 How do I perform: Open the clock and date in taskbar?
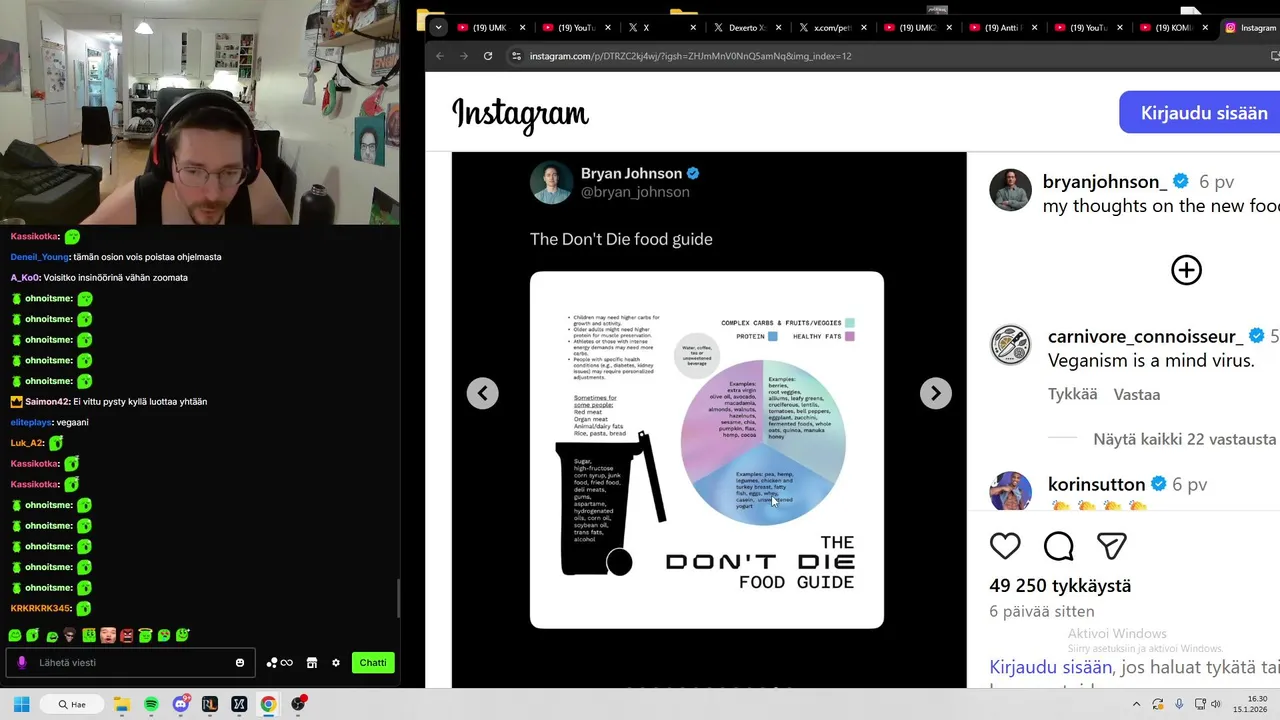[x=1250, y=704]
